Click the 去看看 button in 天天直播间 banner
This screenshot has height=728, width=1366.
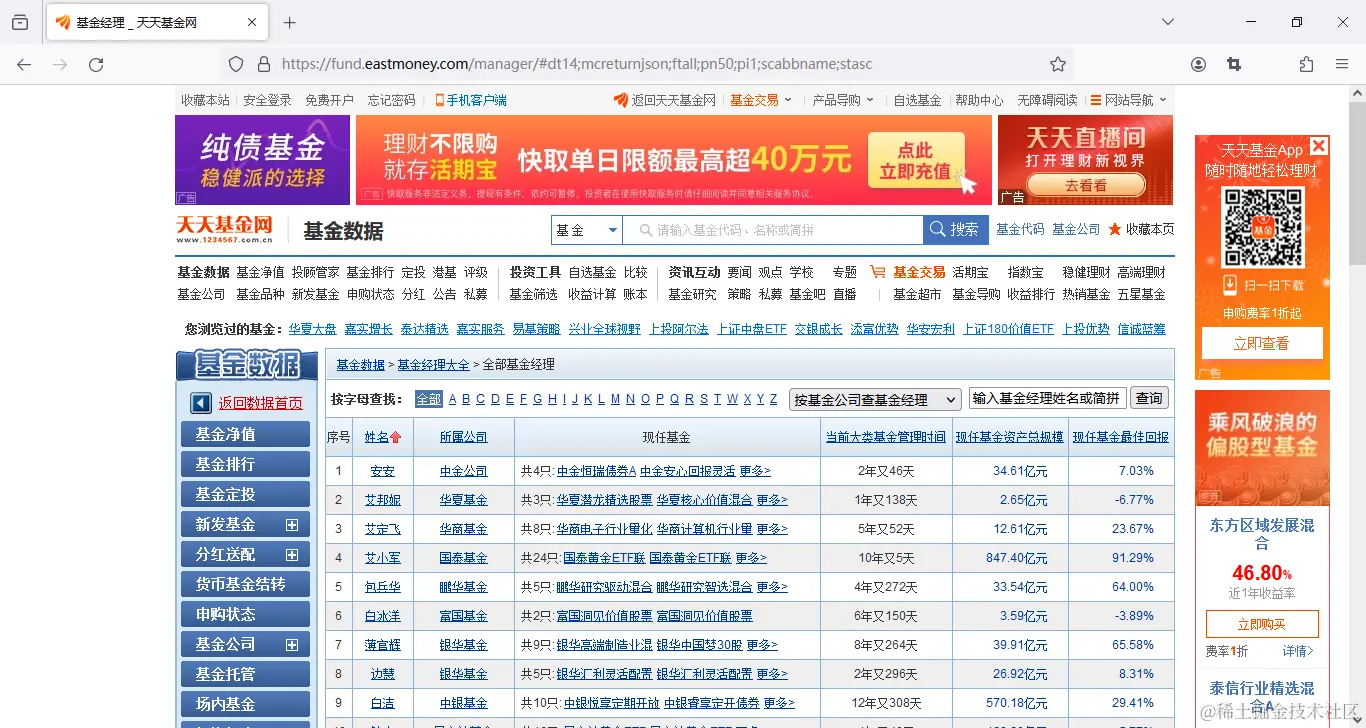click(x=1085, y=185)
